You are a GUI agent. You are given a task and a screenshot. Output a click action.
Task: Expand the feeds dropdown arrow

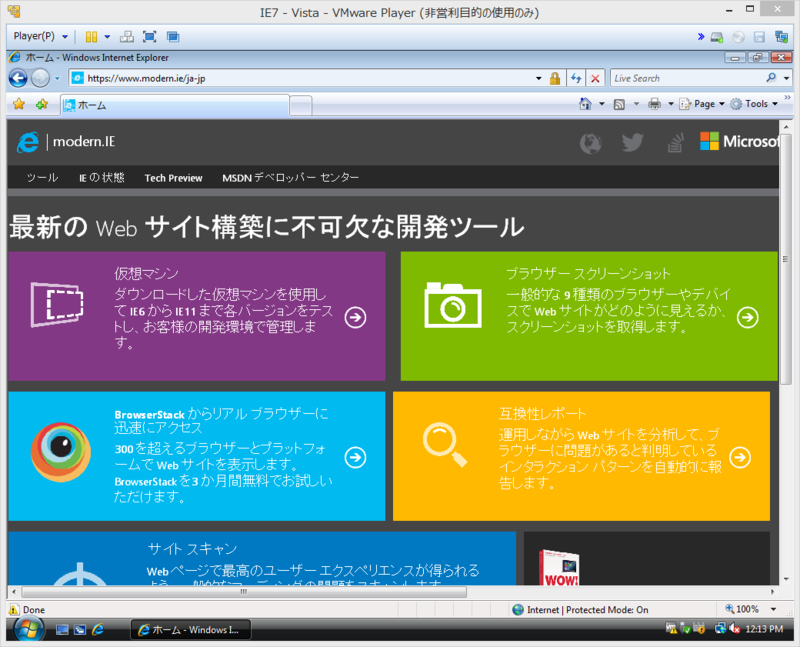point(636,104)
